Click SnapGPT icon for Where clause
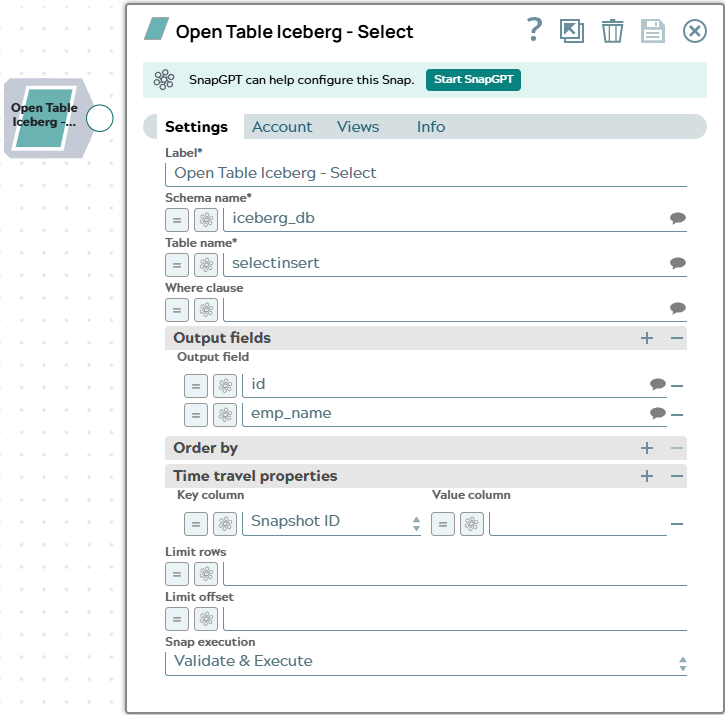725x715 pixels. tap(206, 310)
